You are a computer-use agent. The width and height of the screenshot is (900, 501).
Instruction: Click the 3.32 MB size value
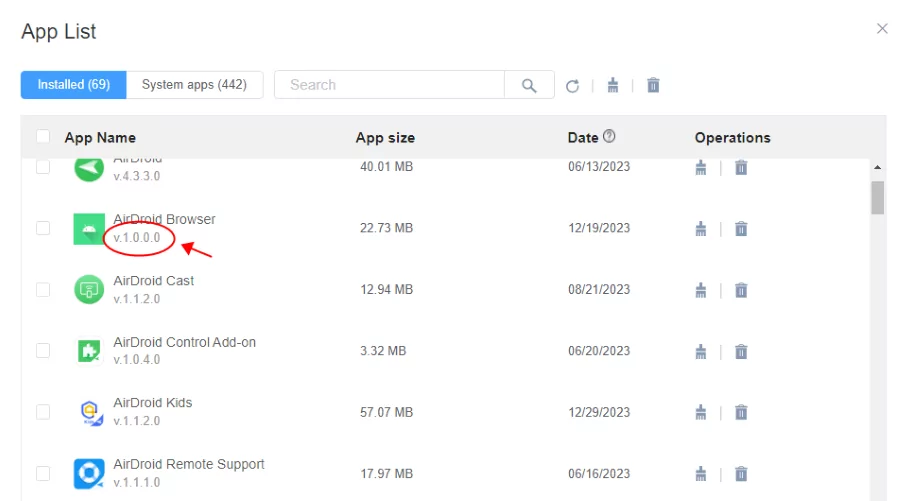click(x=383, y=351)
